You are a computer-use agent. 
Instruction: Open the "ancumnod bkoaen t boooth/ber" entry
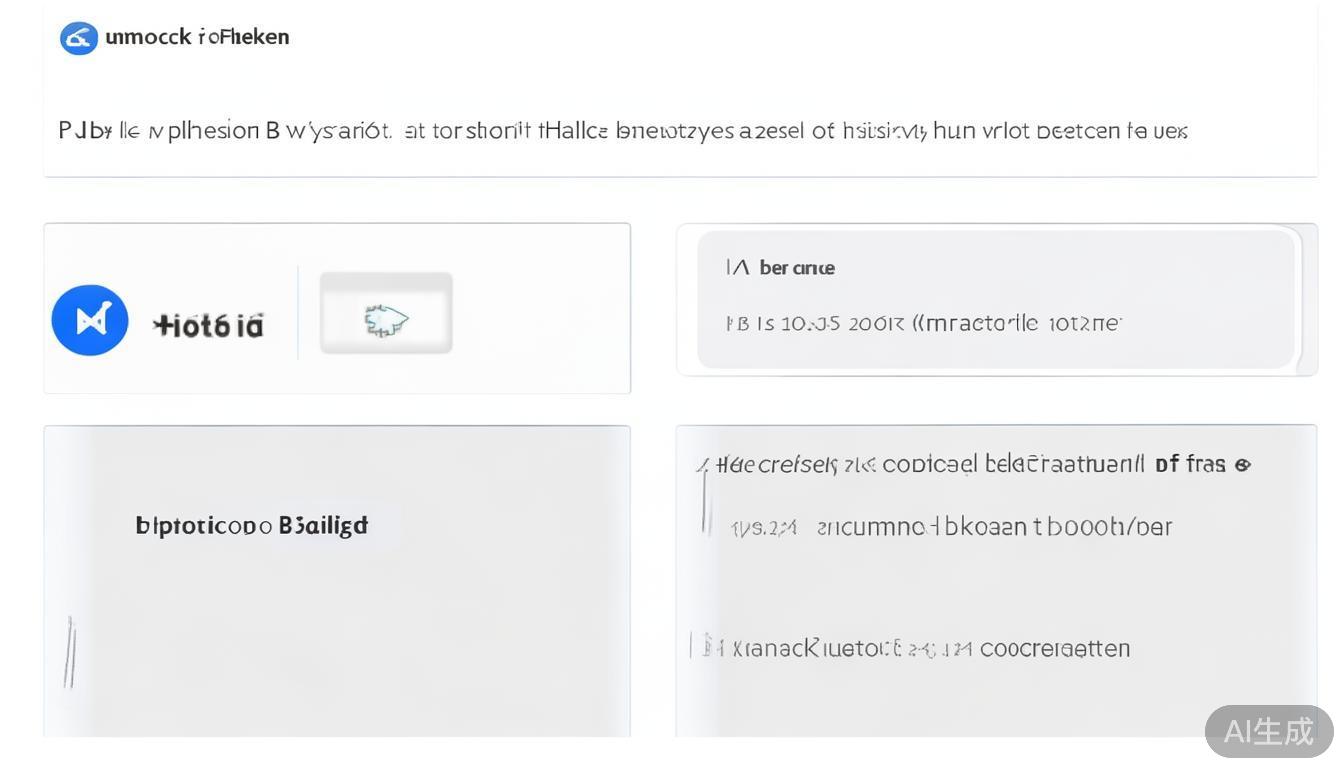[994, 527]
